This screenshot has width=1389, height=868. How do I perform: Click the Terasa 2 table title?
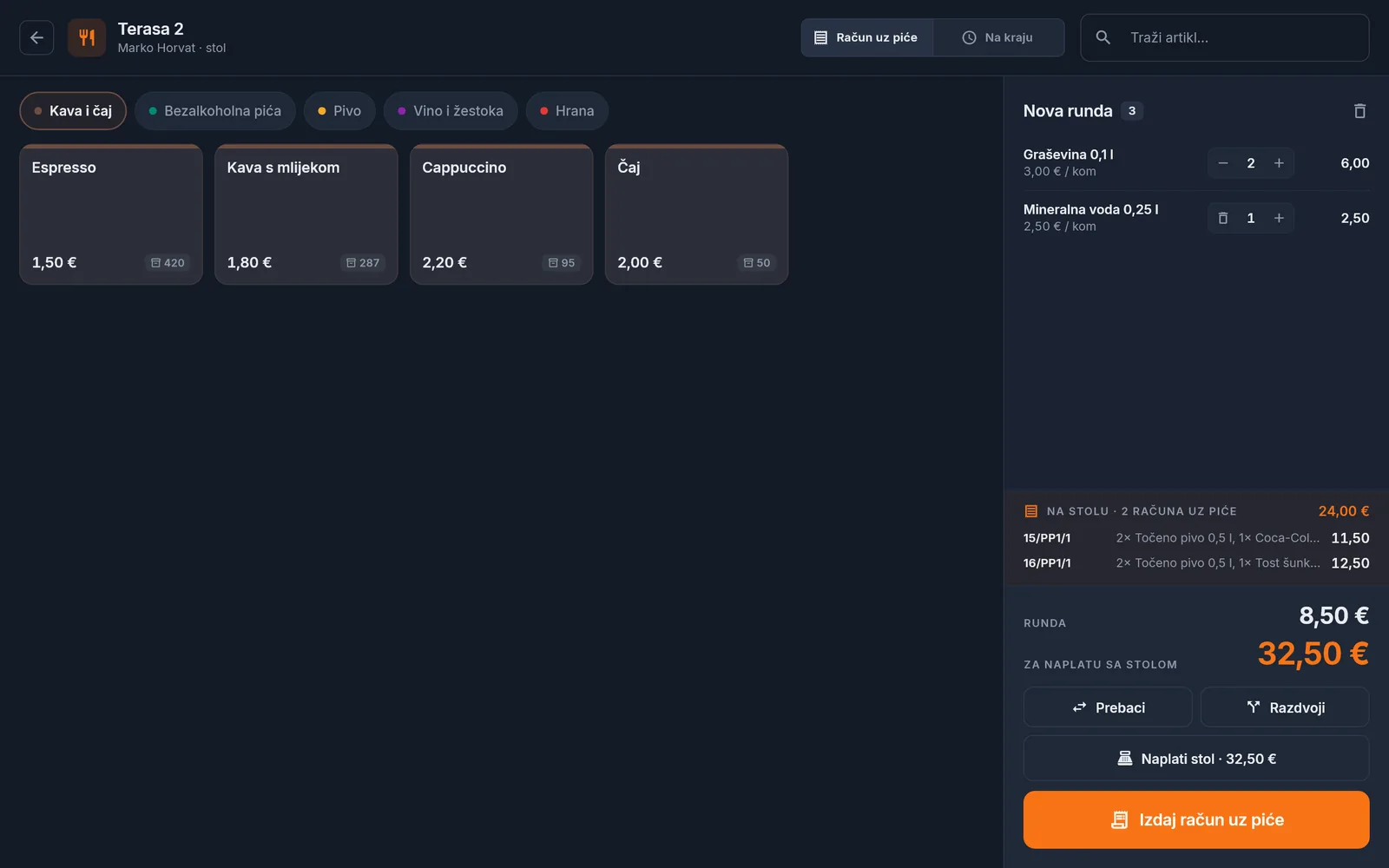[151, 29]
